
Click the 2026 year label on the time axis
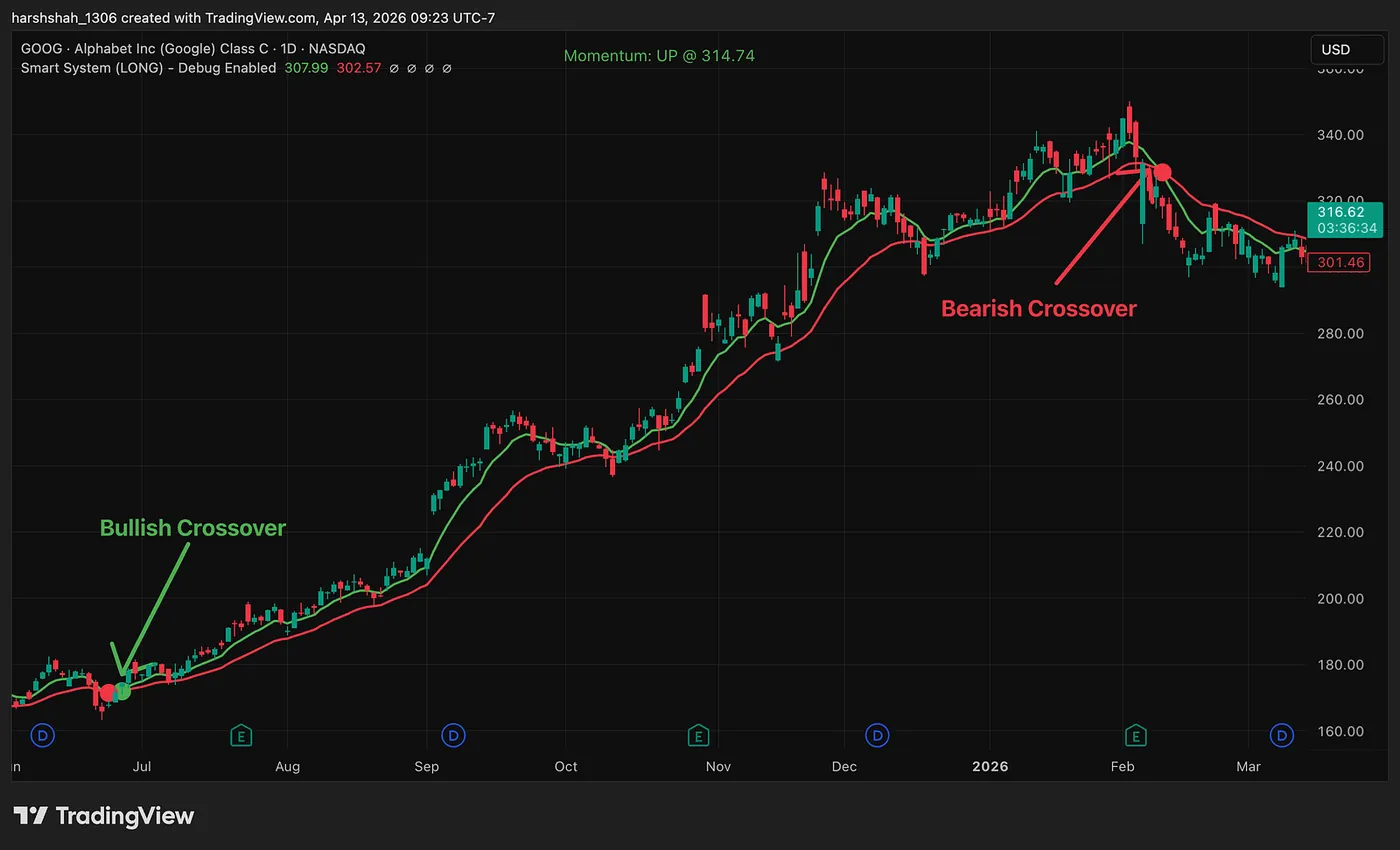pos(990,767)
